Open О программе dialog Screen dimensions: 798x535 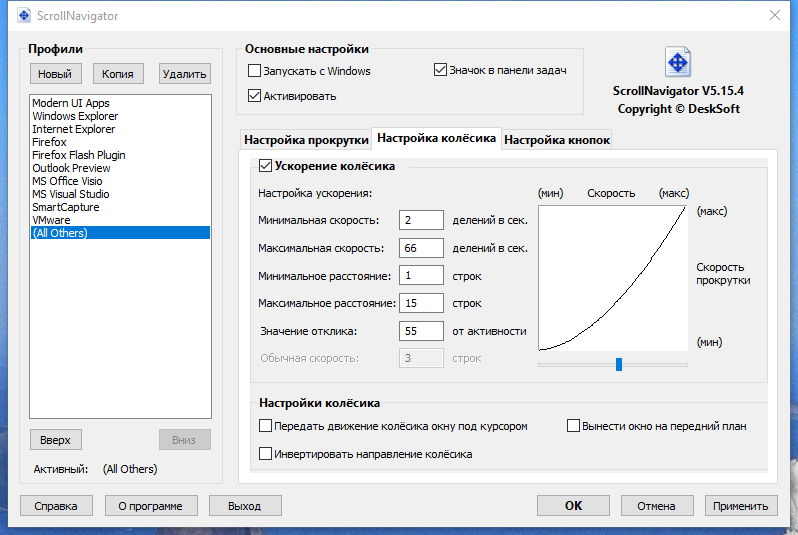pyautogui.click(x=151, y=506)
